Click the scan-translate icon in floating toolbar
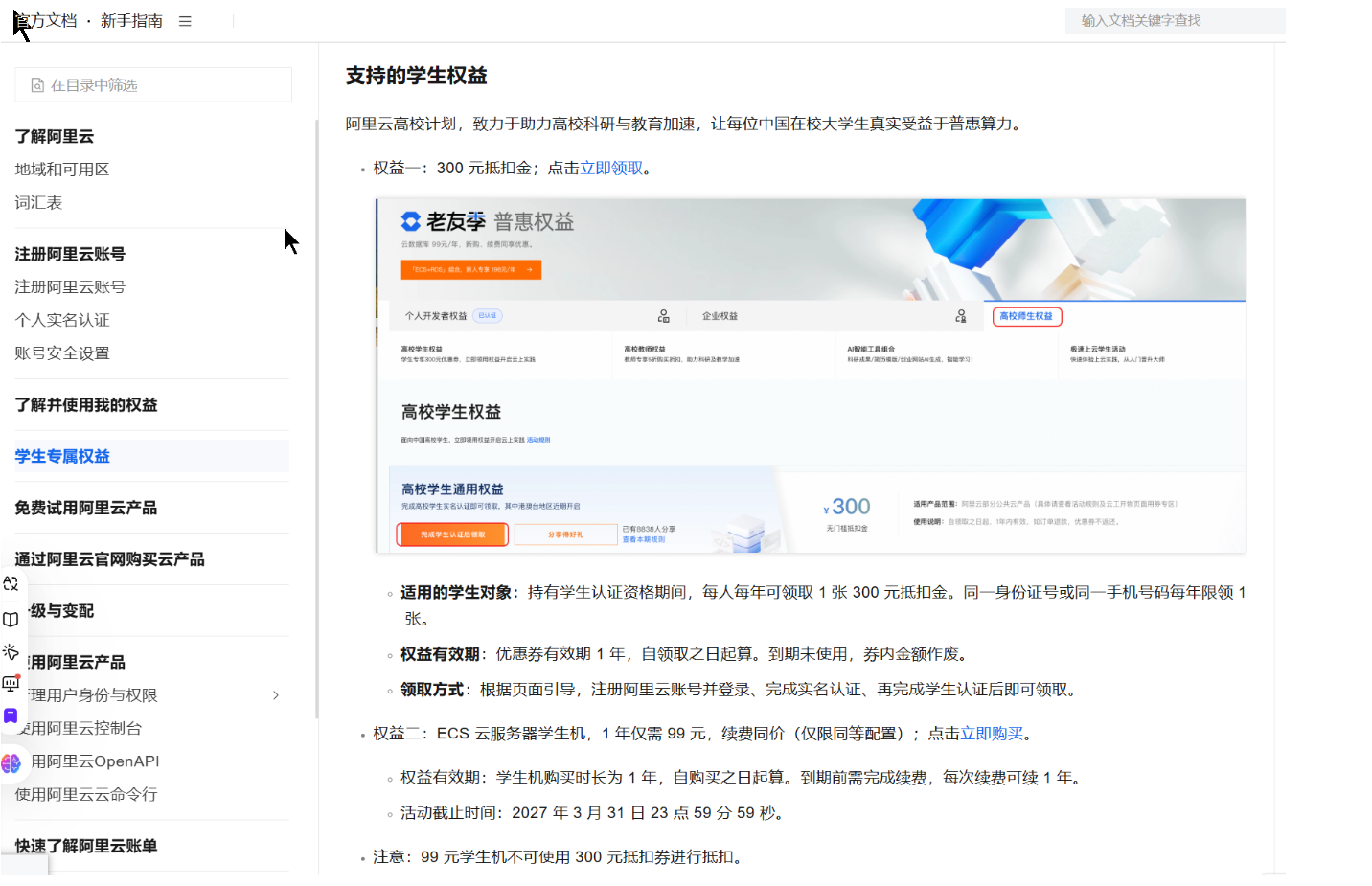The image size is (1372, 886). (x=11, y=583)
